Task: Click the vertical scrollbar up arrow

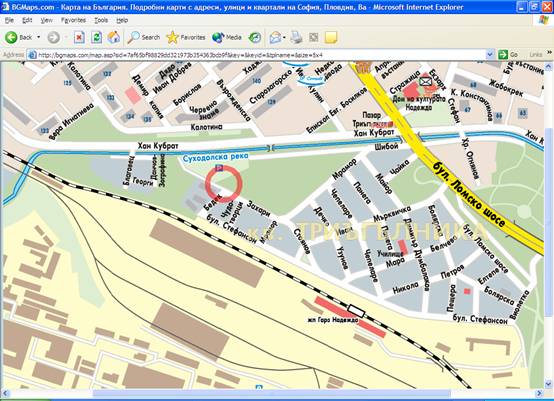Action: [x=549, y=66]
